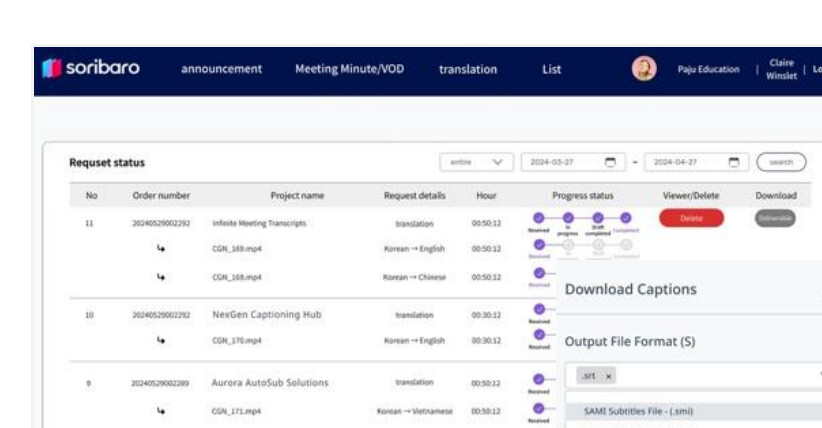Click the sub-item arrow beside CGN_170.mp4
The width and height of the screenshot is (822, 428).
[x=161, y=340]
